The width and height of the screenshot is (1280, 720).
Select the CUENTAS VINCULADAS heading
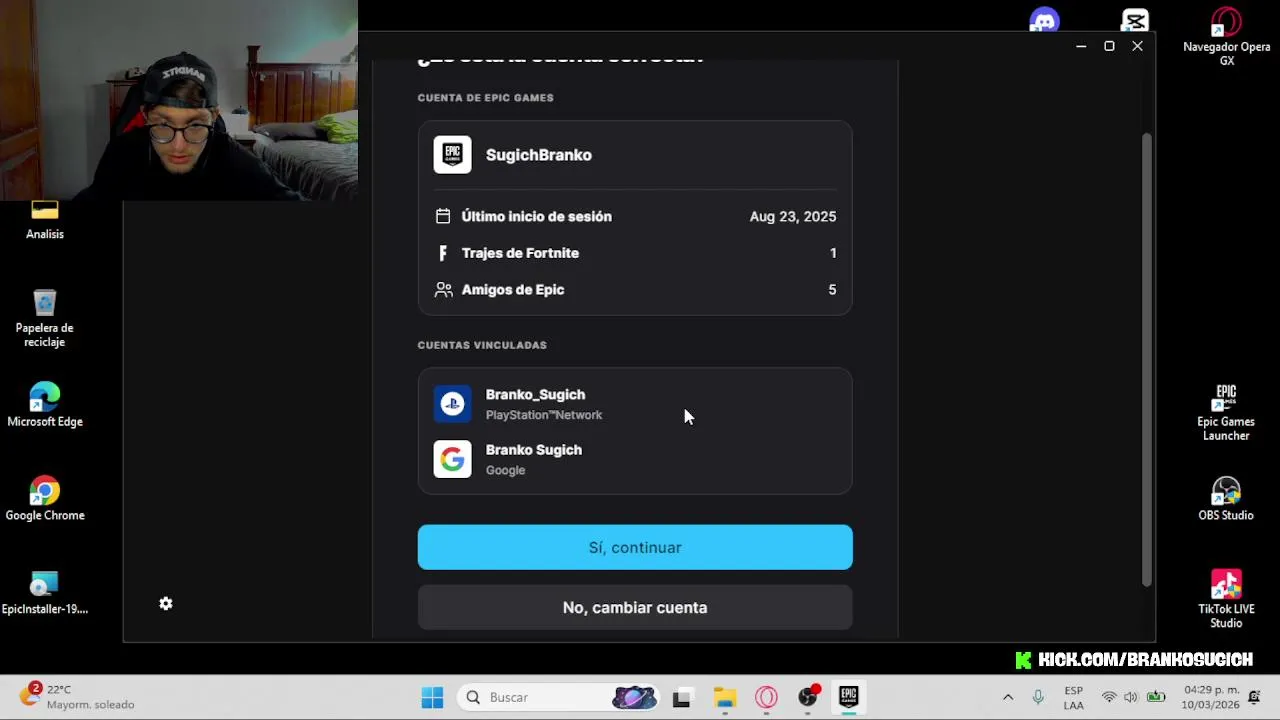tap(482, 345)
